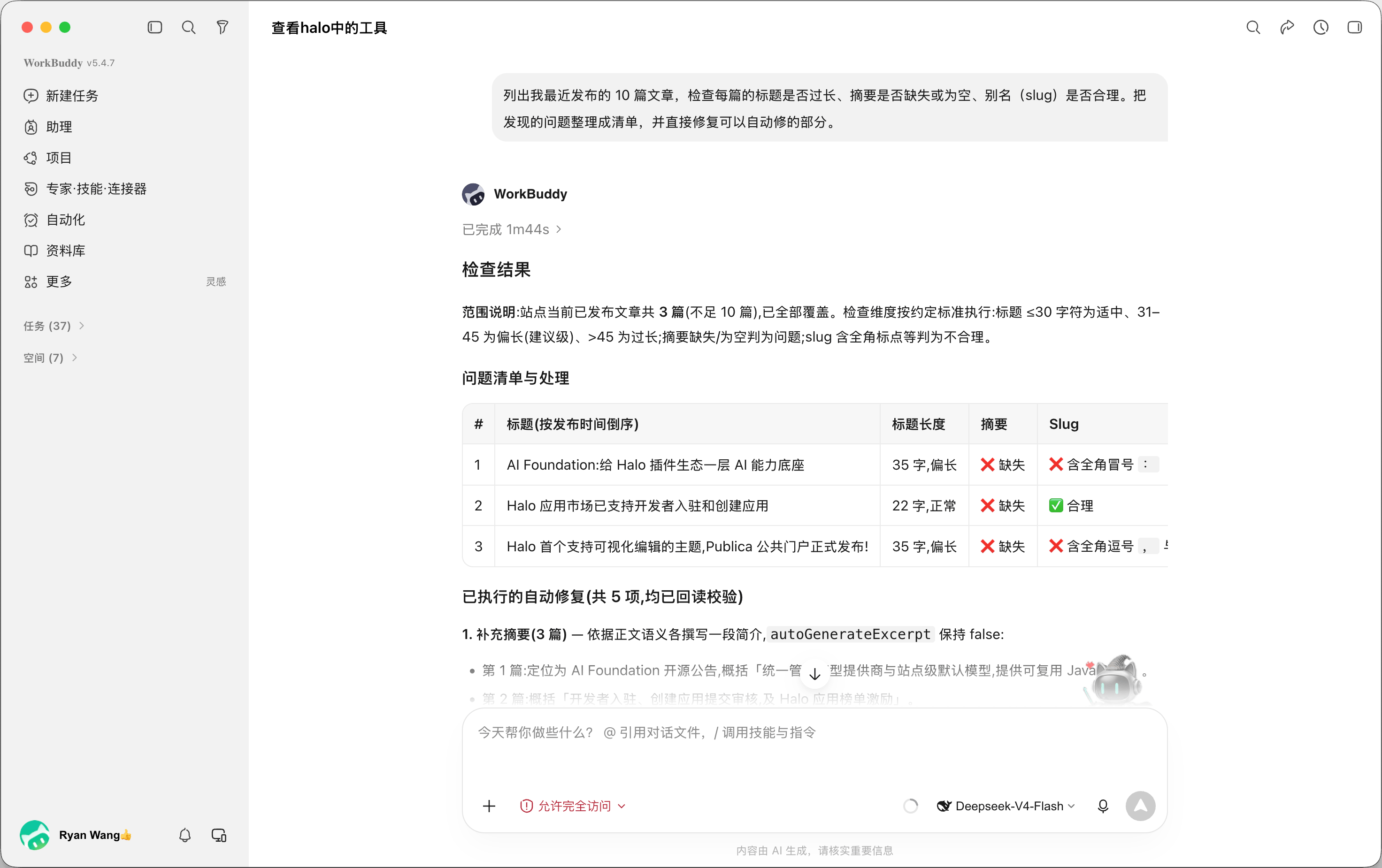Select Publica 公共门户正式发布 title cell
The image size is (1382, 868).
[x=687, y=546]
